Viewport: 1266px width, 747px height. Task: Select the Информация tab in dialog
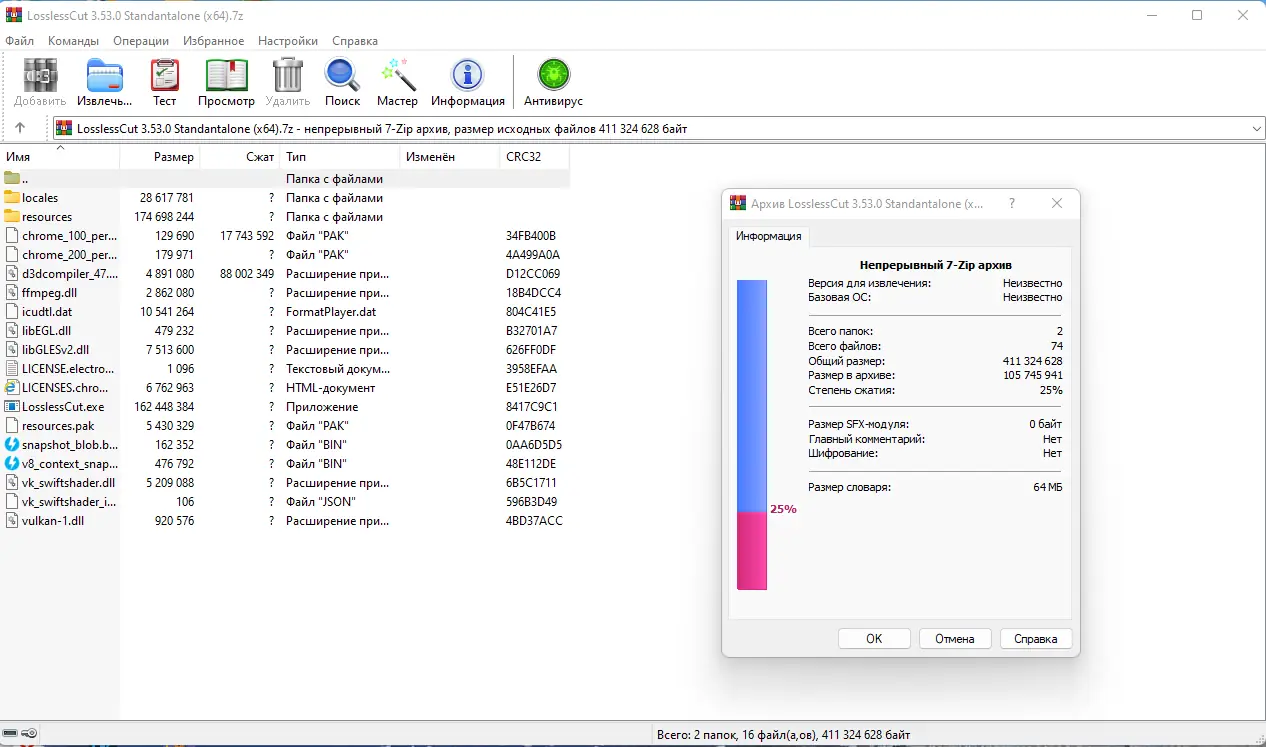click(x=768, y=236)
